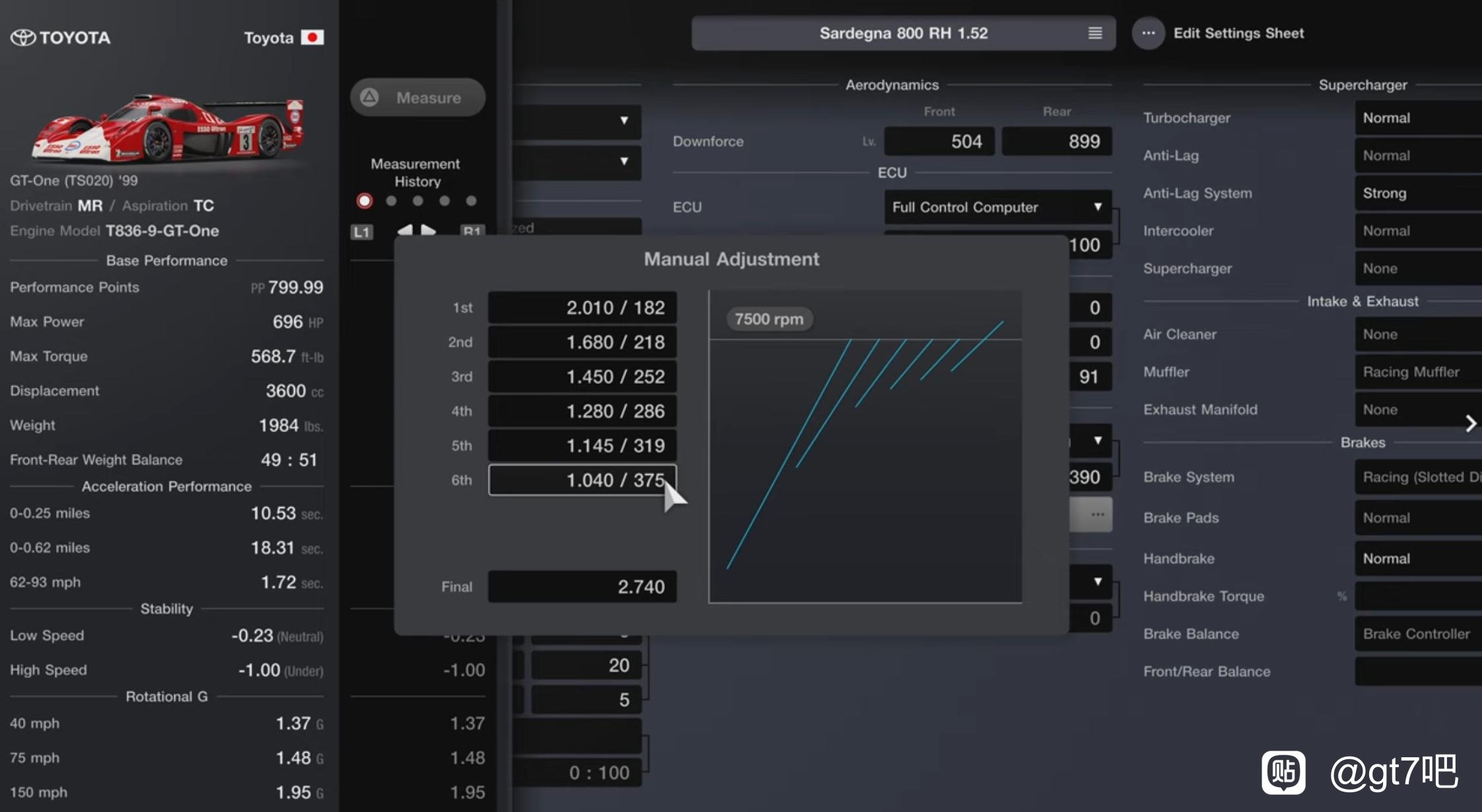Click the Toyota brand logo
1482x812 pixels.
click(60, 38)
